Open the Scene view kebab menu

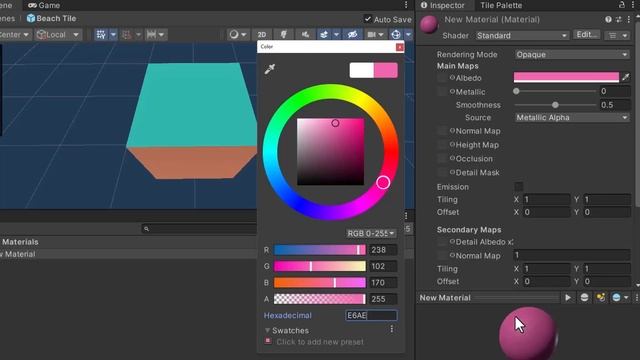coord(406,4)
